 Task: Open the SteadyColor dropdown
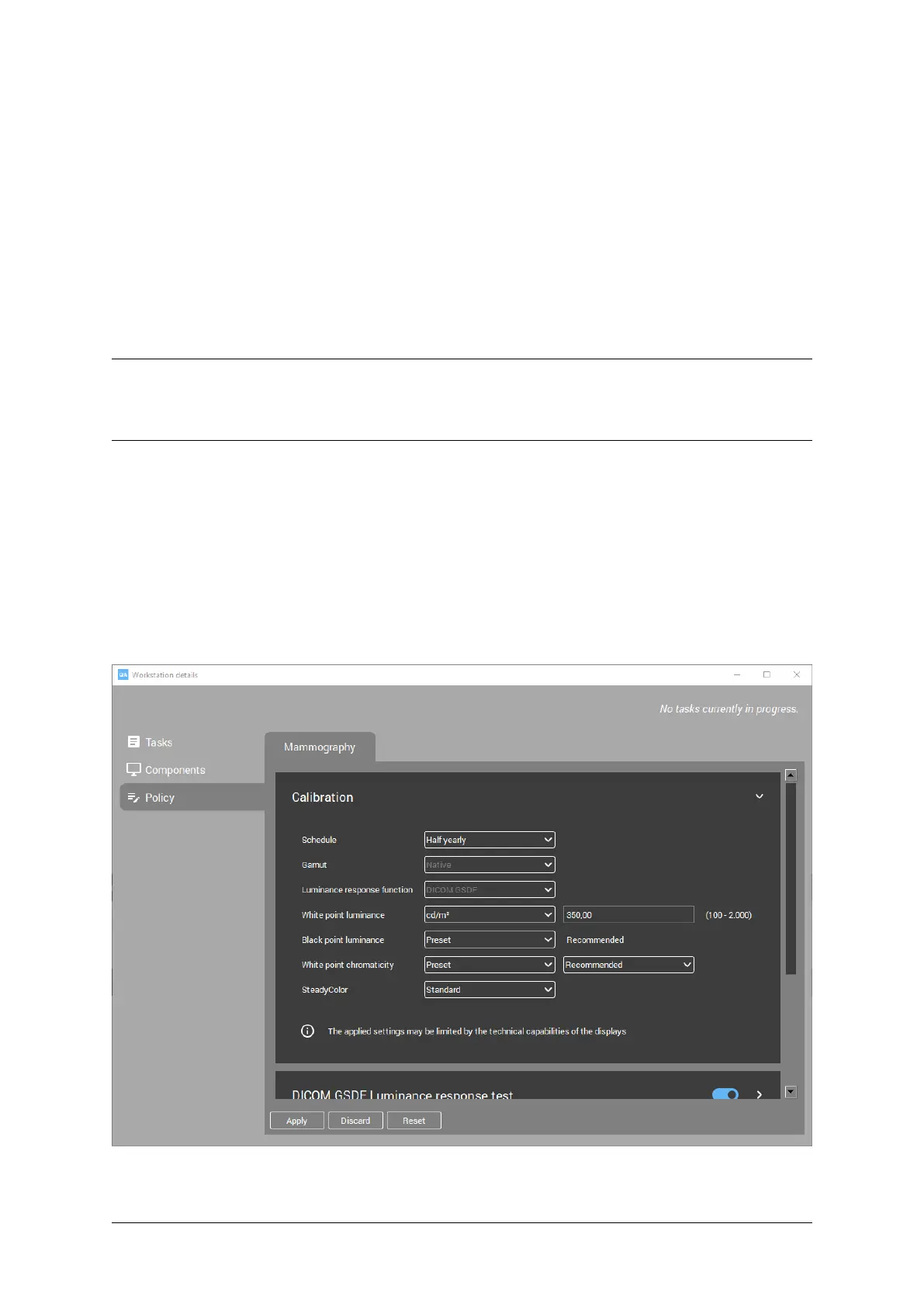click(x=489, y=990)
